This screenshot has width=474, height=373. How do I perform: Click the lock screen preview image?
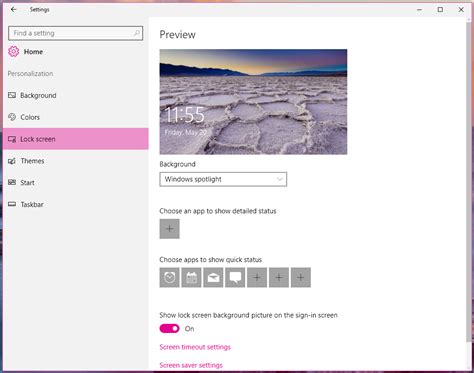point(253,102)
